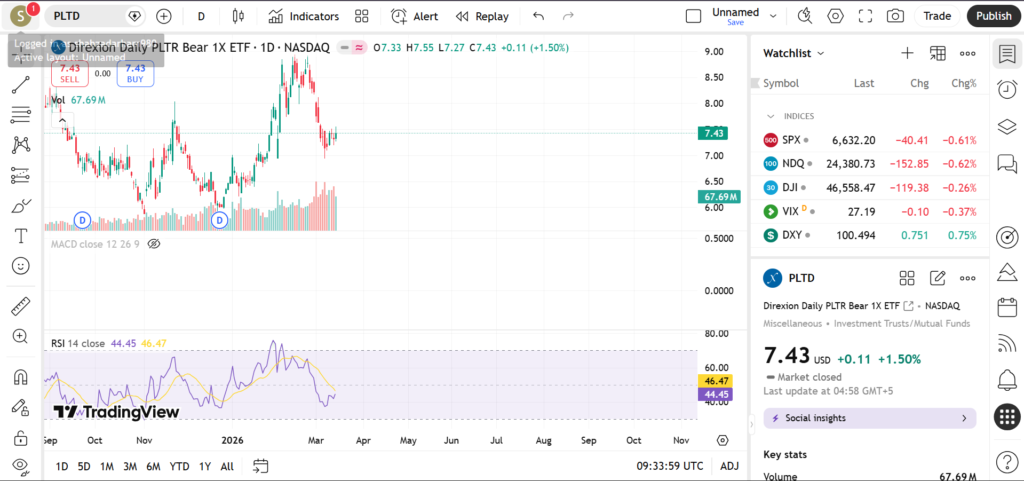Switch to YTD time range
The height and width of the screenshot is (481, 1024).
[x=179, y=466]
